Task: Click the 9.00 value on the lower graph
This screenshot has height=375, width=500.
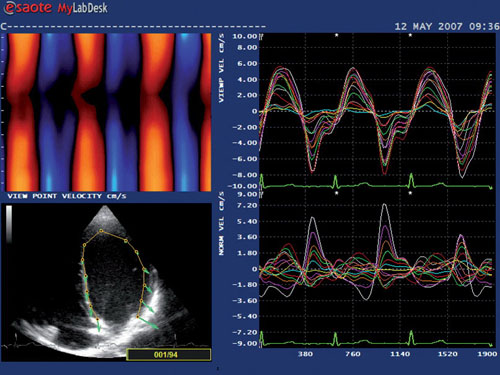Action: click(247, 194)
